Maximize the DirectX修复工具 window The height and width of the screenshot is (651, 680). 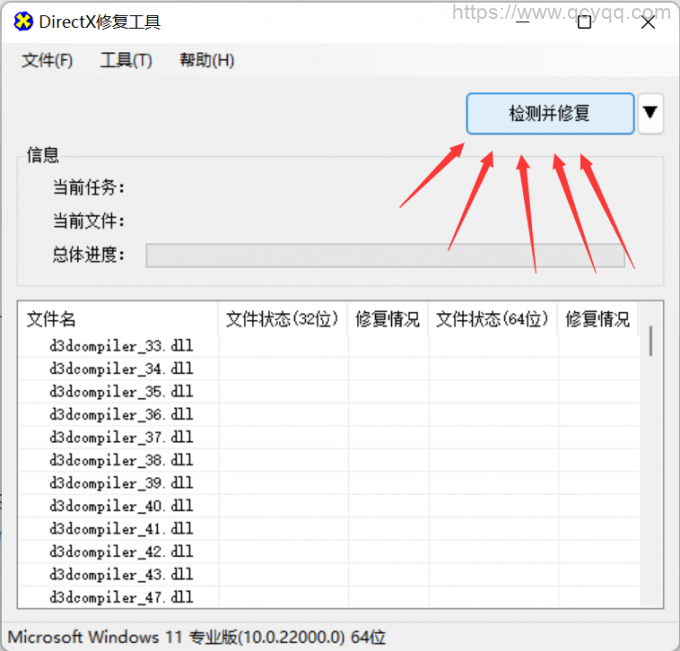584,22
